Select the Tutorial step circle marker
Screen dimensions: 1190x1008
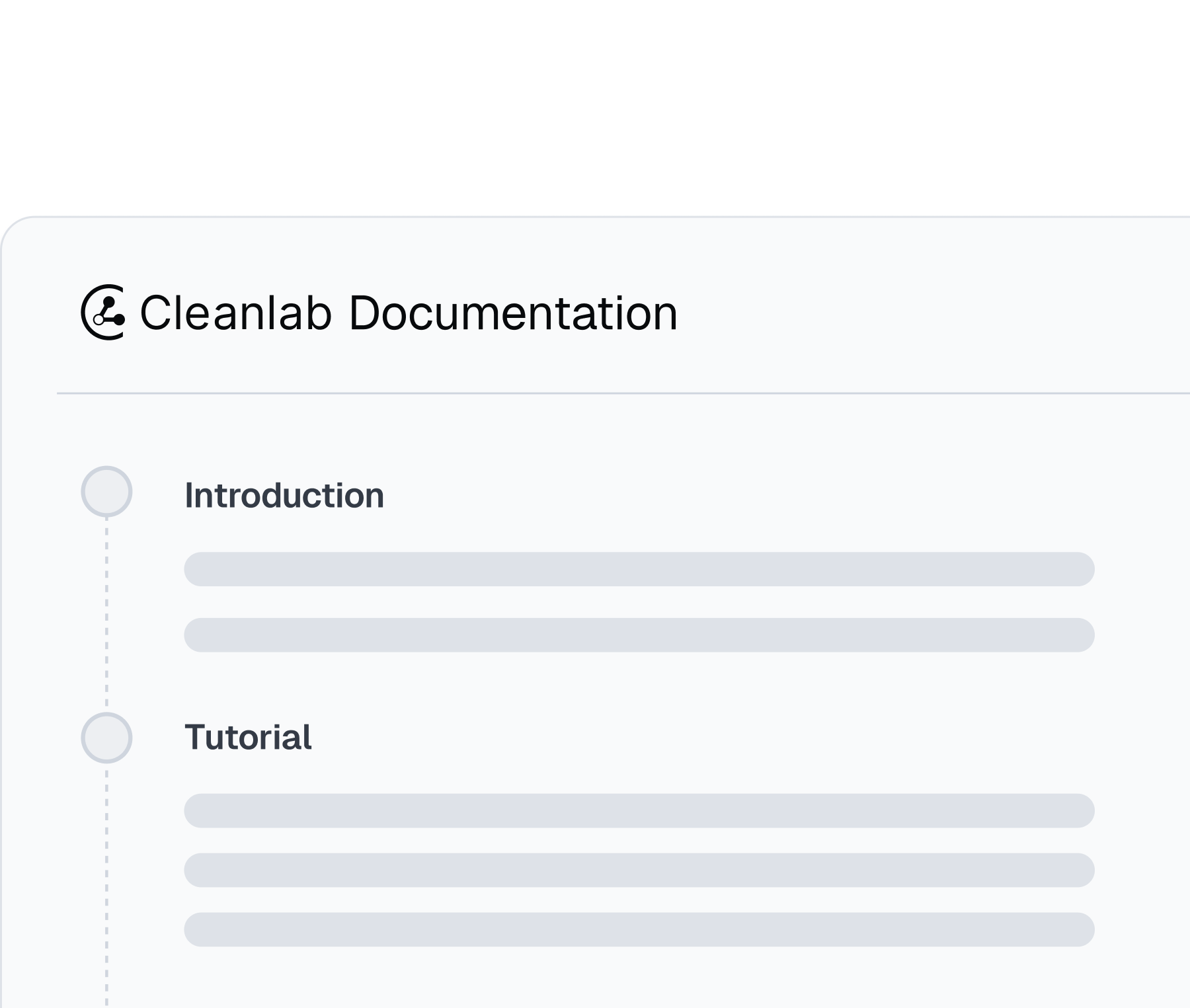pos(106,738)
